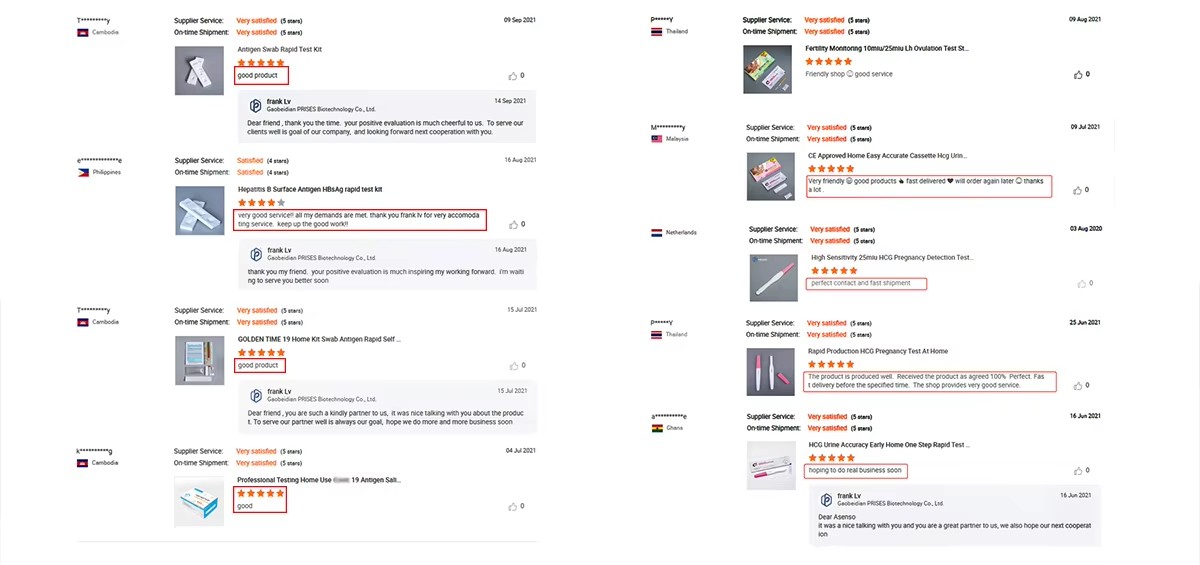Like the Rapid Production HCG Pregnancy Test review
This screenshot has width=1200, height=565.
(x=1078, y=386)
